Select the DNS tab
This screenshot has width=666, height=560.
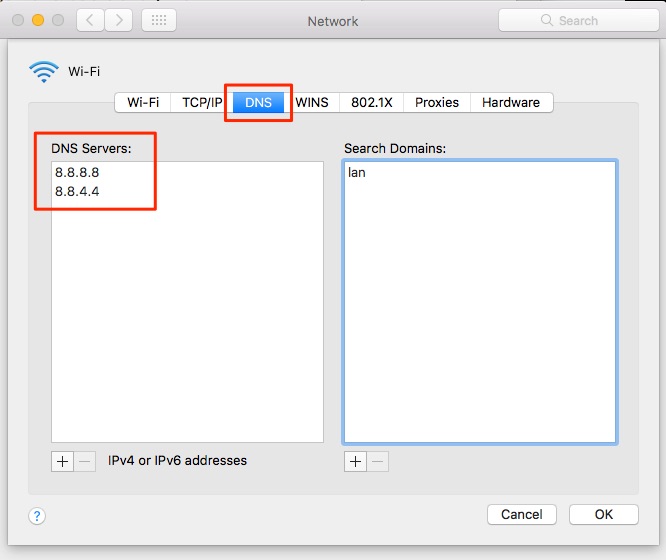click(258, 102)
